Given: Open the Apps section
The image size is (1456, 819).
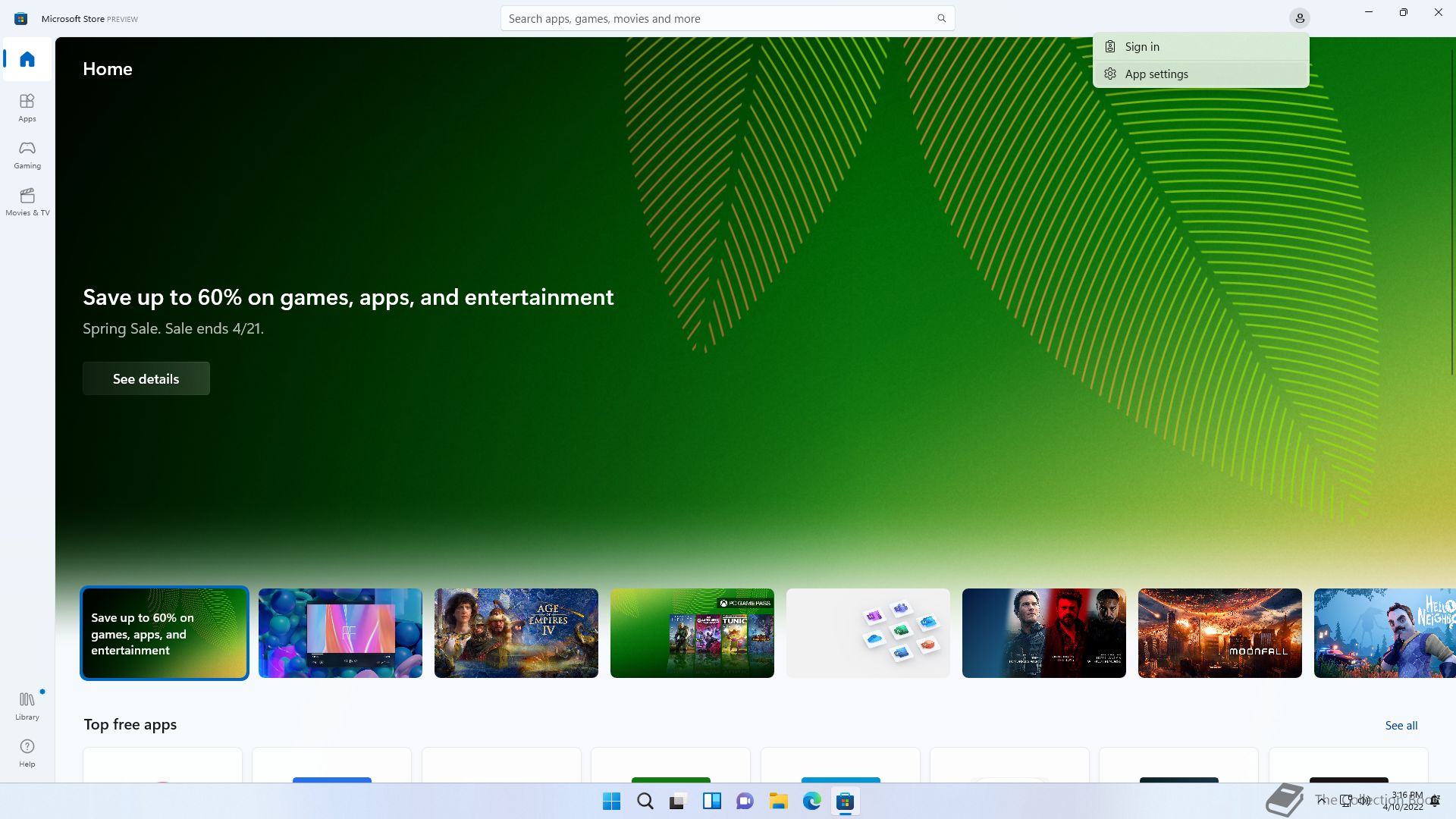Looking at the screenshot, I should coord(27,108).
